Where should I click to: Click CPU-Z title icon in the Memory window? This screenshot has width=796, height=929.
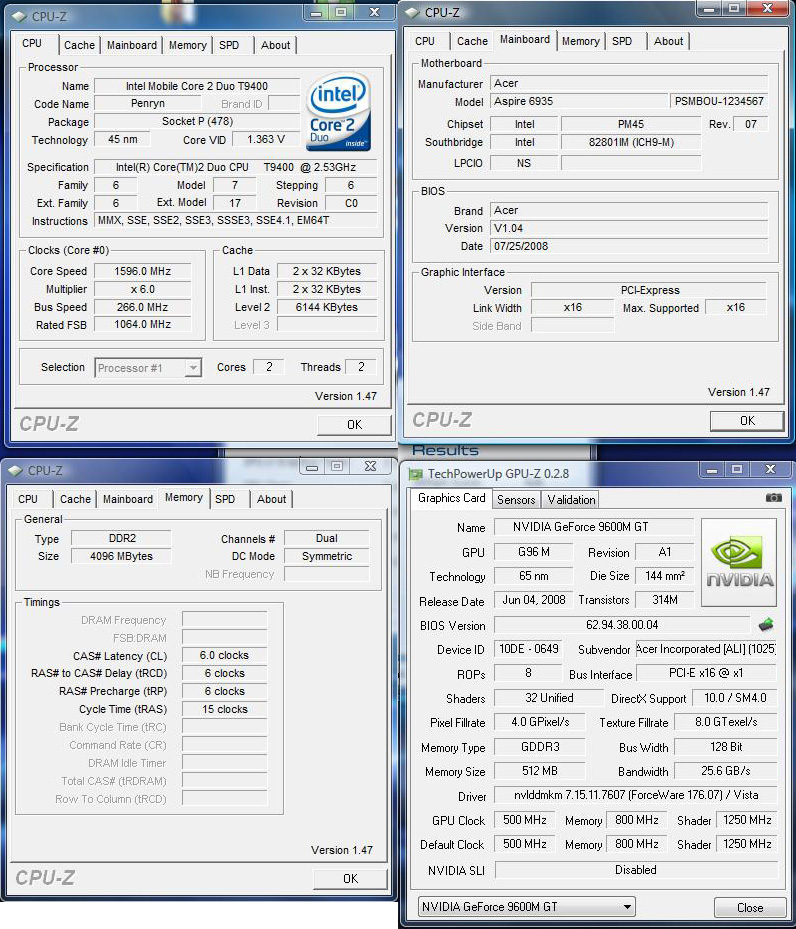(15, 470)
